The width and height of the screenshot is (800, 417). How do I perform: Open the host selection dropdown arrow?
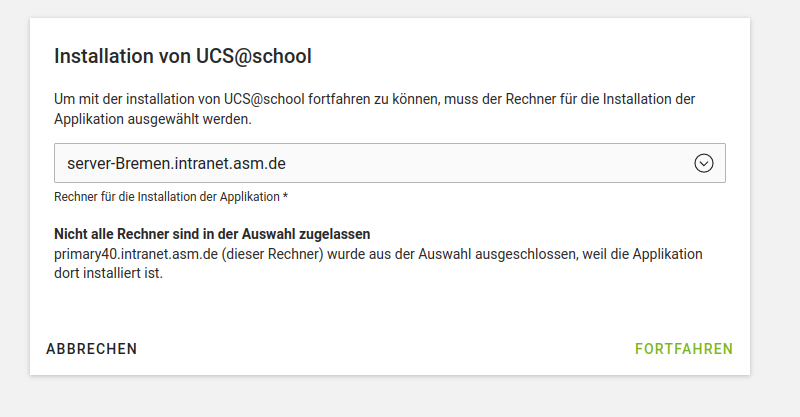703,163
